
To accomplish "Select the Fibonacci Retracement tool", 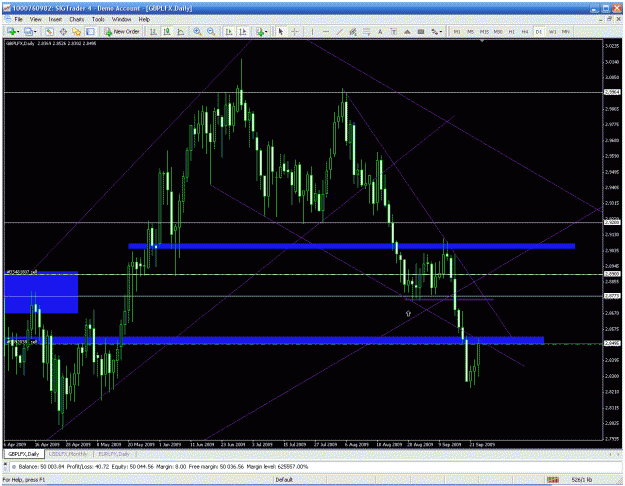I will point(367,31).
